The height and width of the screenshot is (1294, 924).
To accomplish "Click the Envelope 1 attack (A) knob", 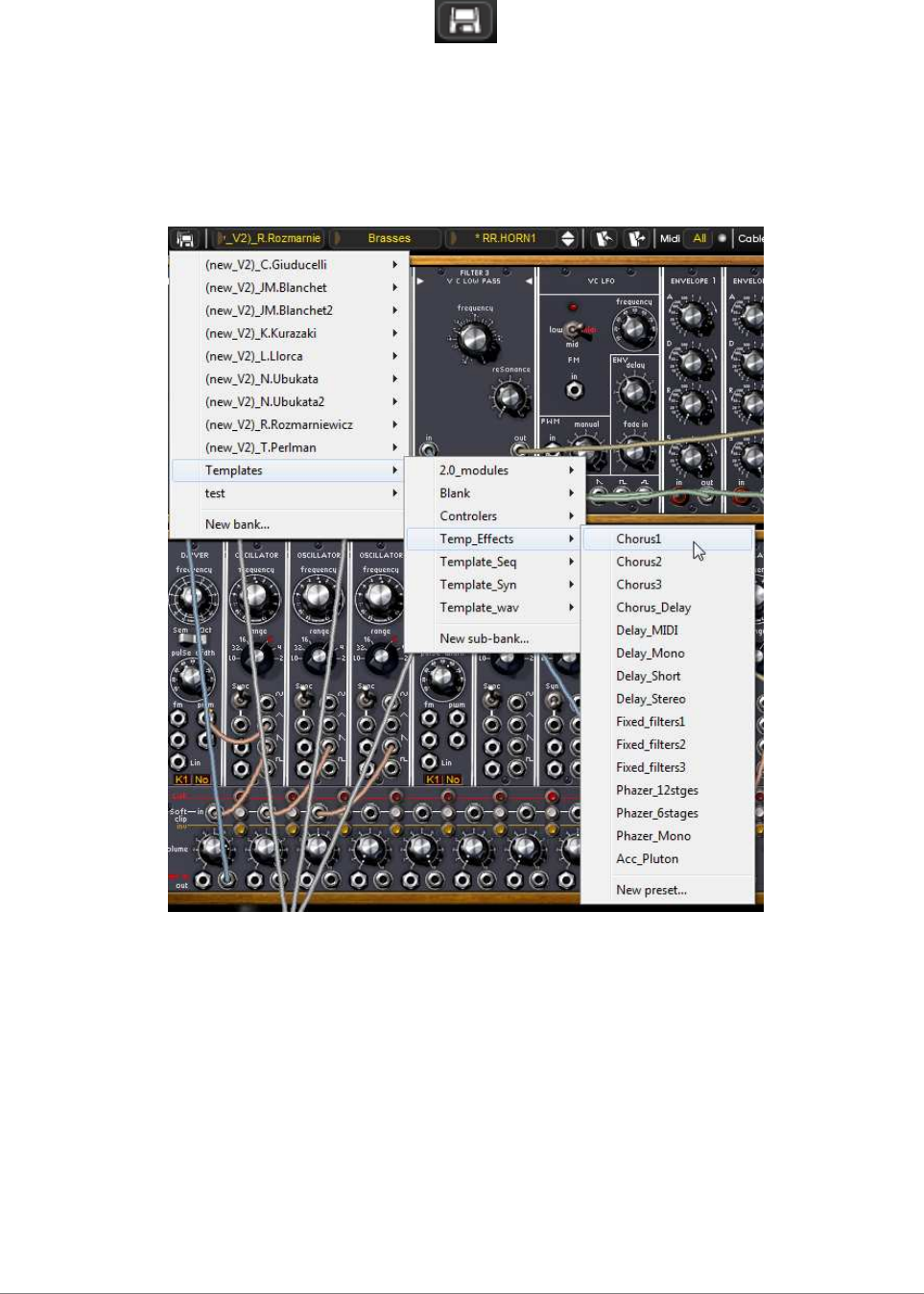I will tap(691, 315).
